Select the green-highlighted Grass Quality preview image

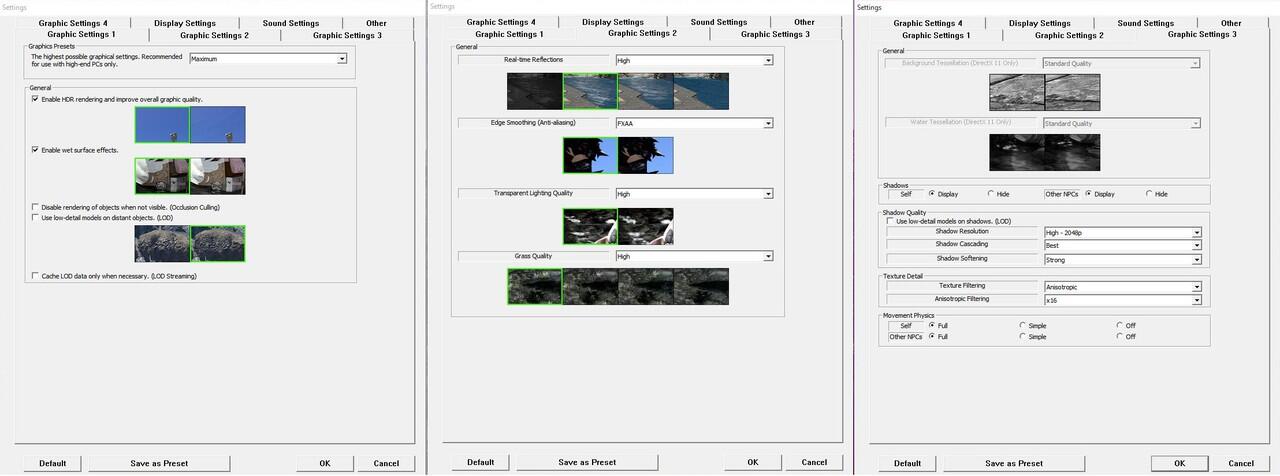(535, 286)
